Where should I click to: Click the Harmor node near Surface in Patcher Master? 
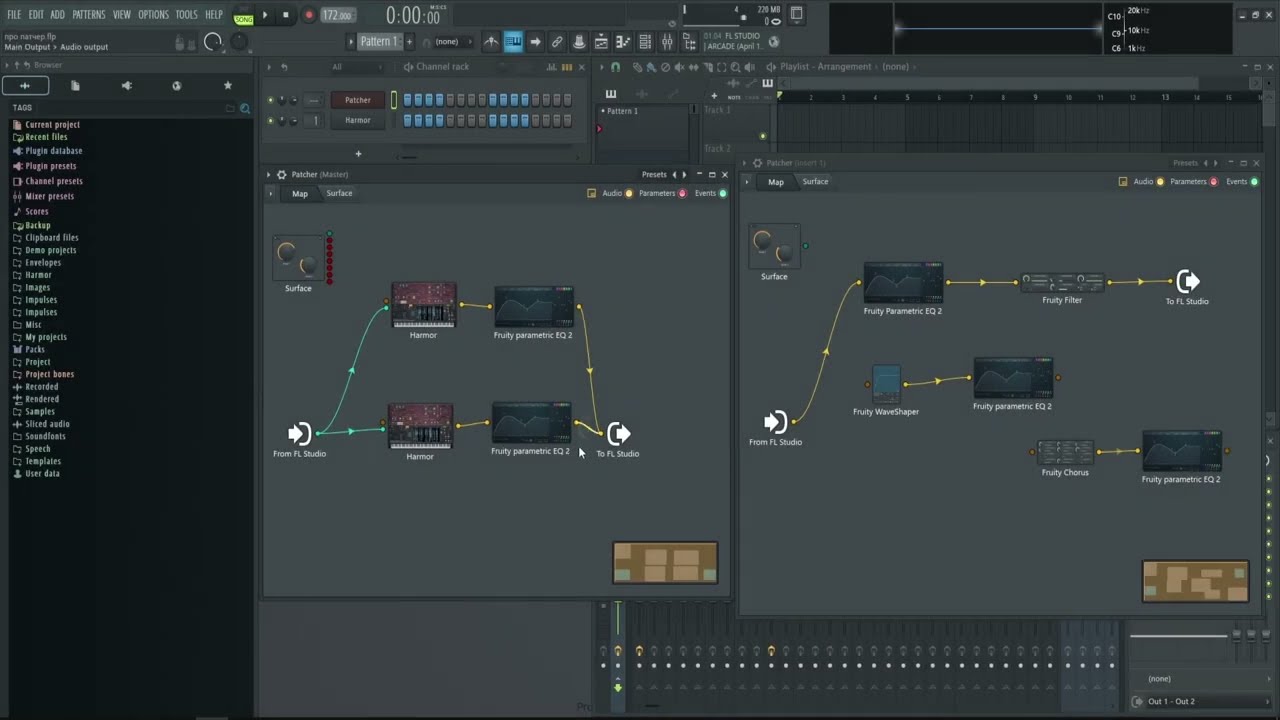(424, 305)
